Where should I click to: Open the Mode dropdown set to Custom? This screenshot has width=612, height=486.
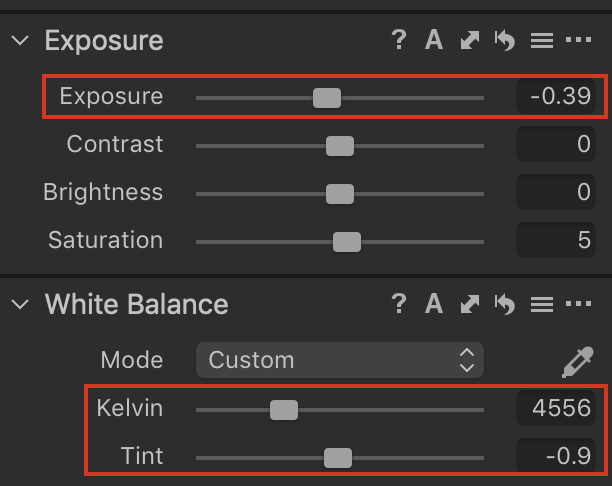[340, 360]
